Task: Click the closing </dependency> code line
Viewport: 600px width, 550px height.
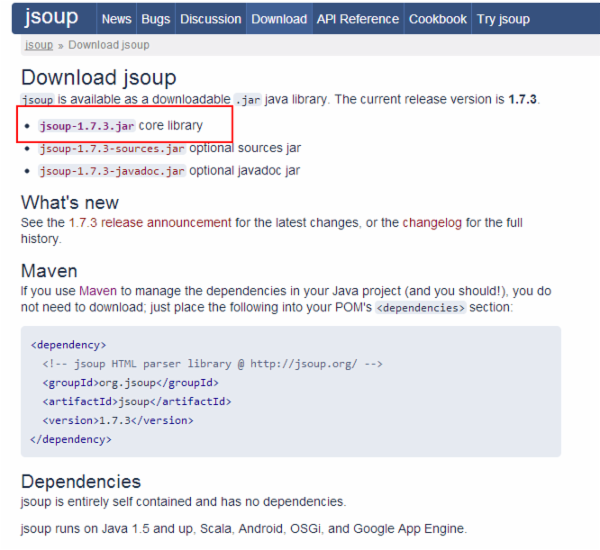Action: point(71,439)
